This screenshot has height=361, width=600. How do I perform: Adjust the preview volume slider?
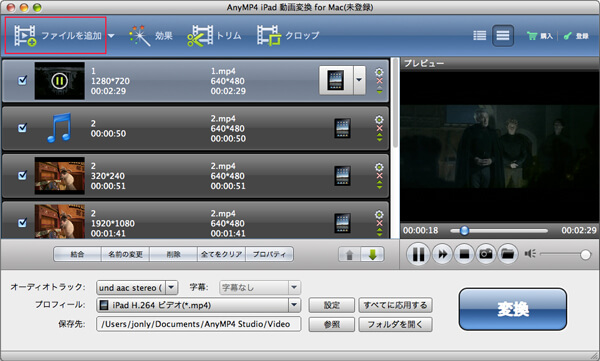(565, 254)
